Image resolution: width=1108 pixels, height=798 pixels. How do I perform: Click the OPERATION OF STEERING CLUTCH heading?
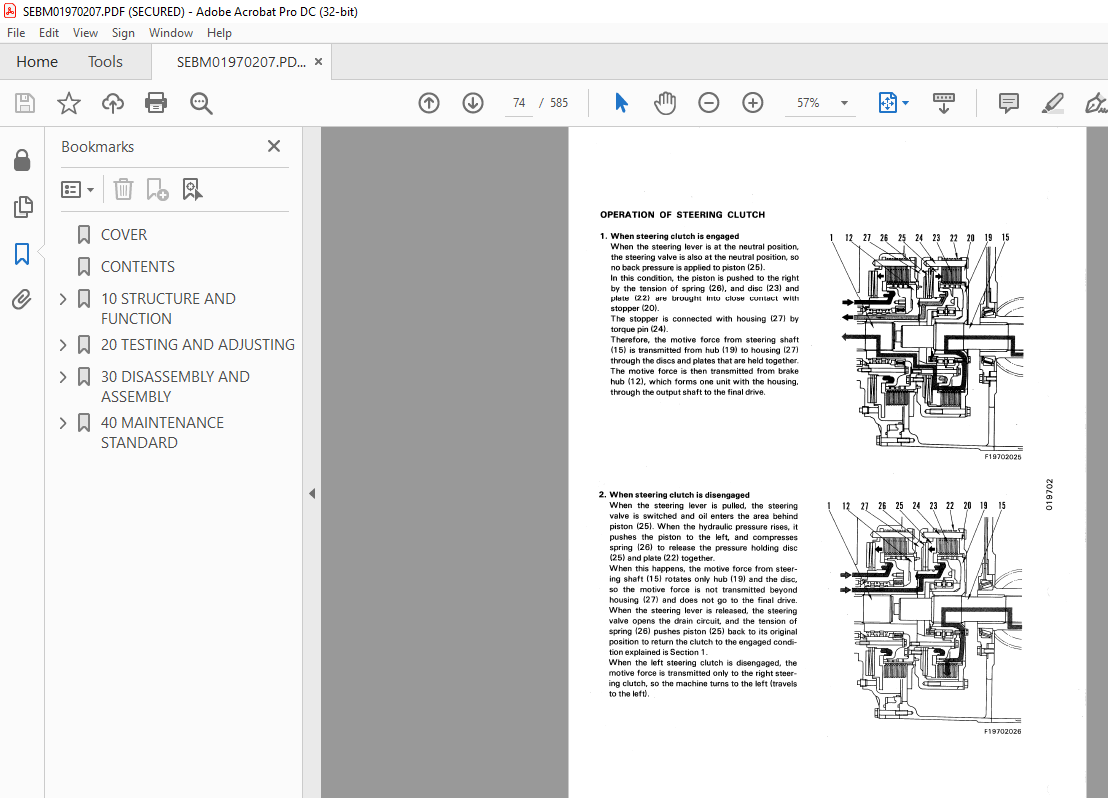click(683, 215)
